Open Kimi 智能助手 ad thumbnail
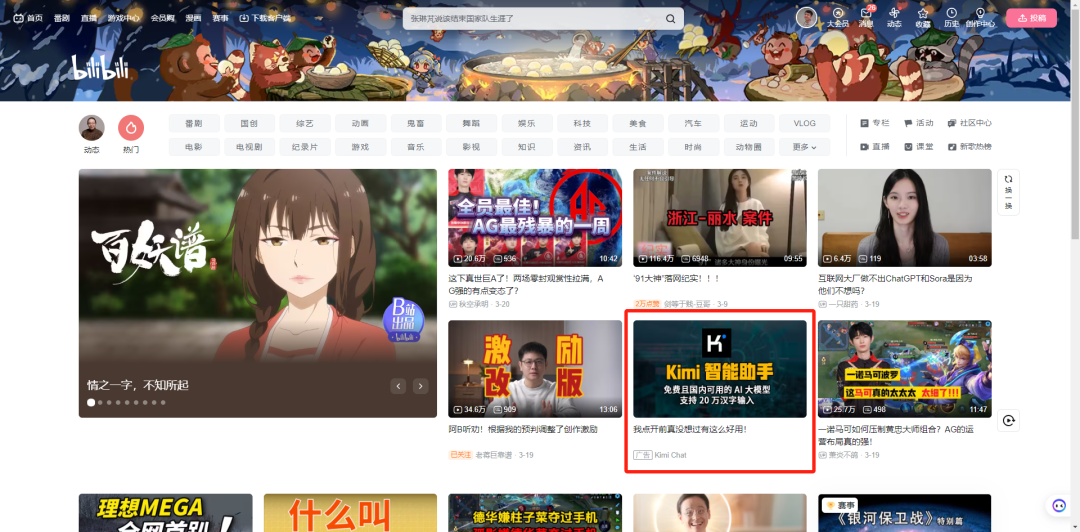 click(x=720, y=369)
